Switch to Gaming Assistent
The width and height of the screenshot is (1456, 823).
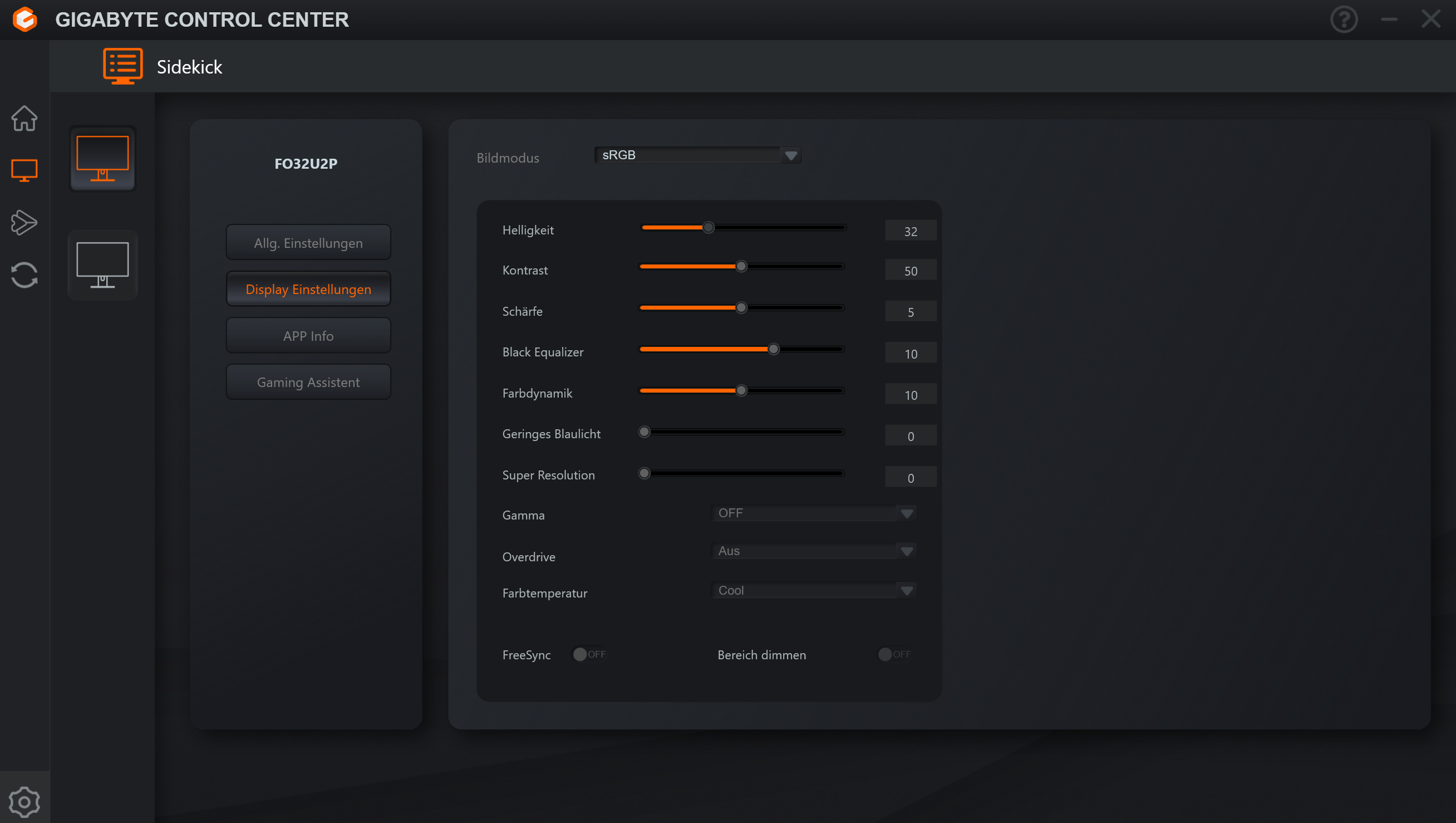point(308,382)
